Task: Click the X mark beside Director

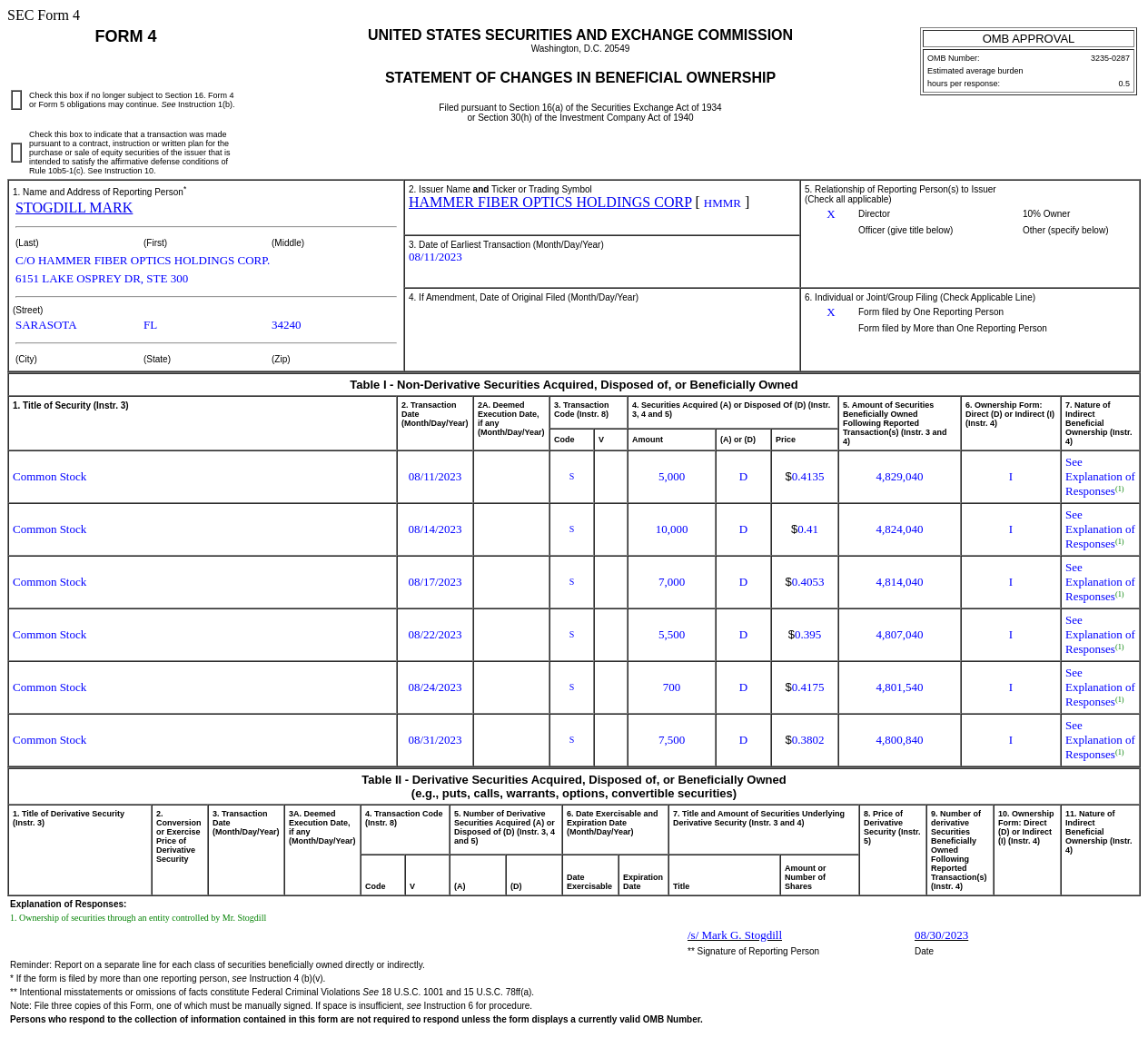Action: coord(830,214)
